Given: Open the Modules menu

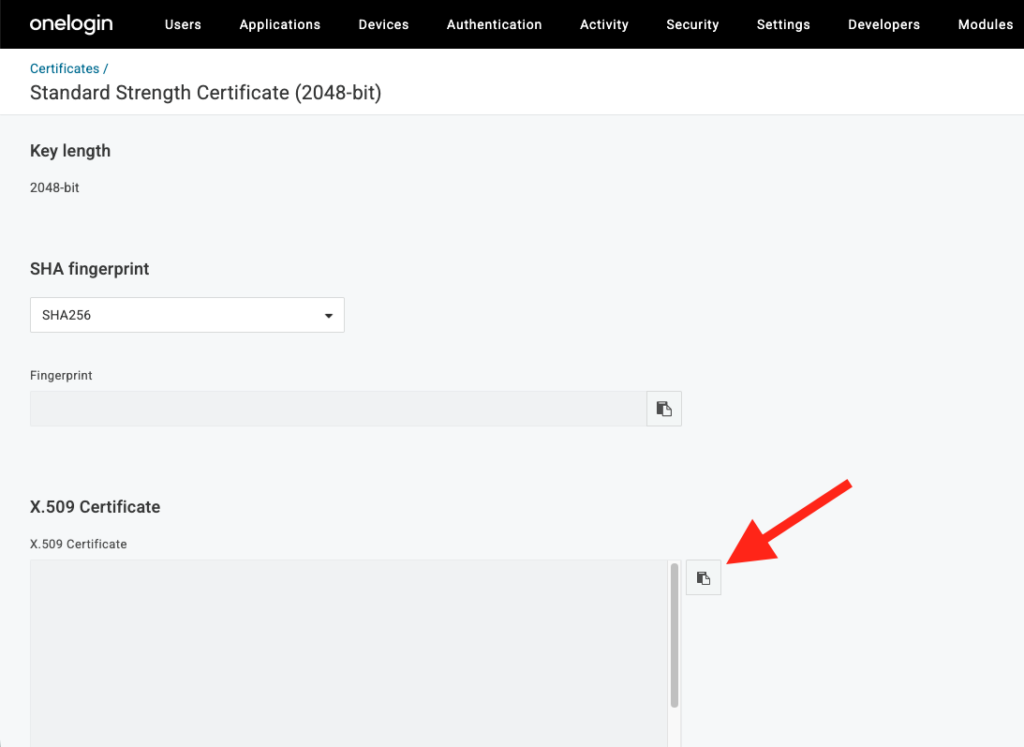Looking at the screenshot, I should pos(985,24).
